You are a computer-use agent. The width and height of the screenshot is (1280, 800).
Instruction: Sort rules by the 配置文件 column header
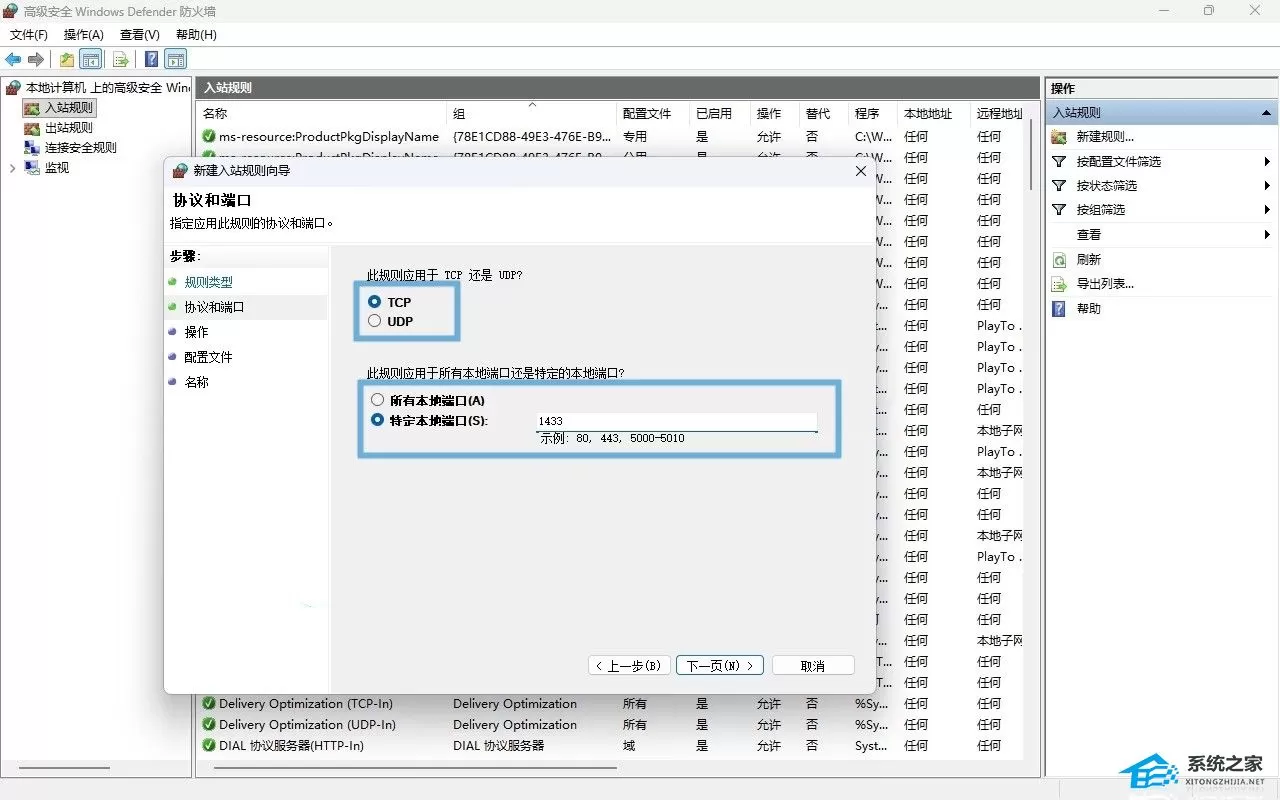653,114
